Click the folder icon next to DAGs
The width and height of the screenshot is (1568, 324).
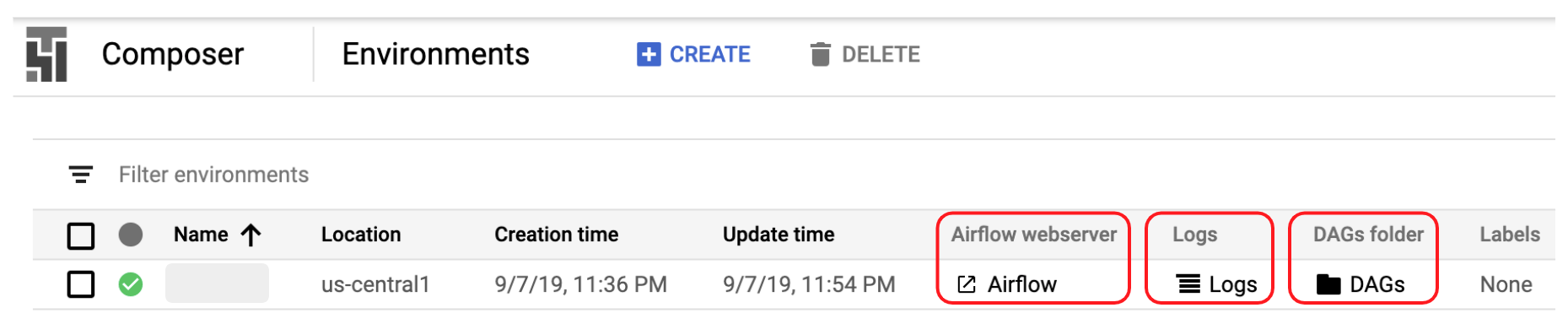[1328, 284]
